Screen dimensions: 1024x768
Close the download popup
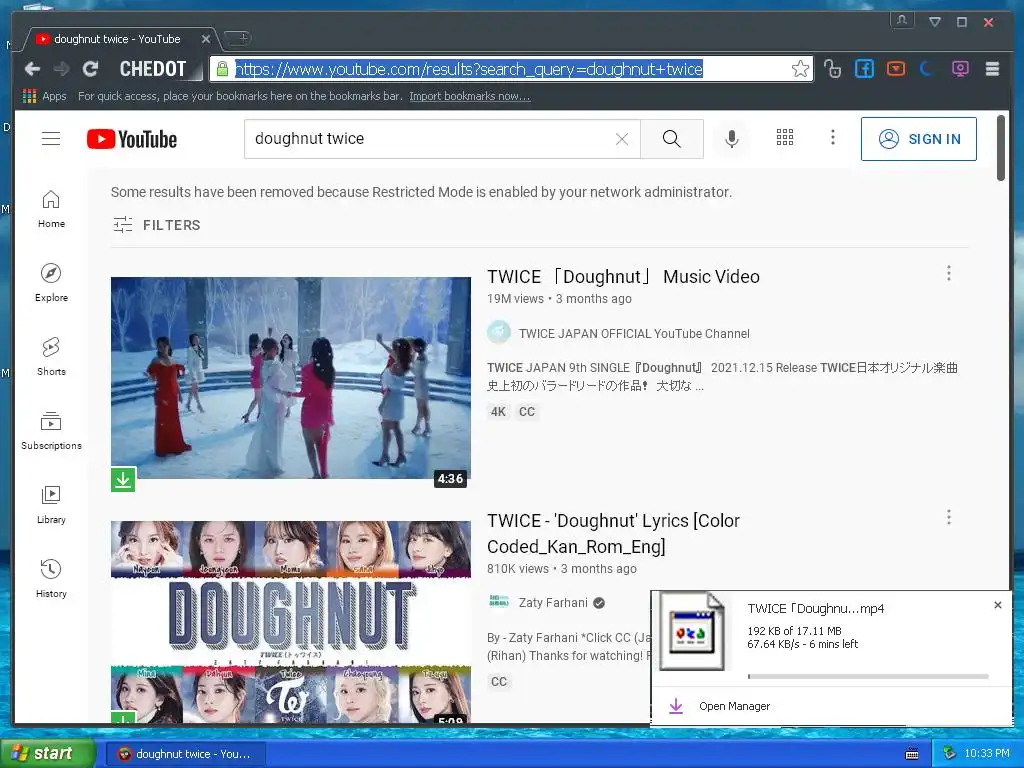click(x=998, y=605)
